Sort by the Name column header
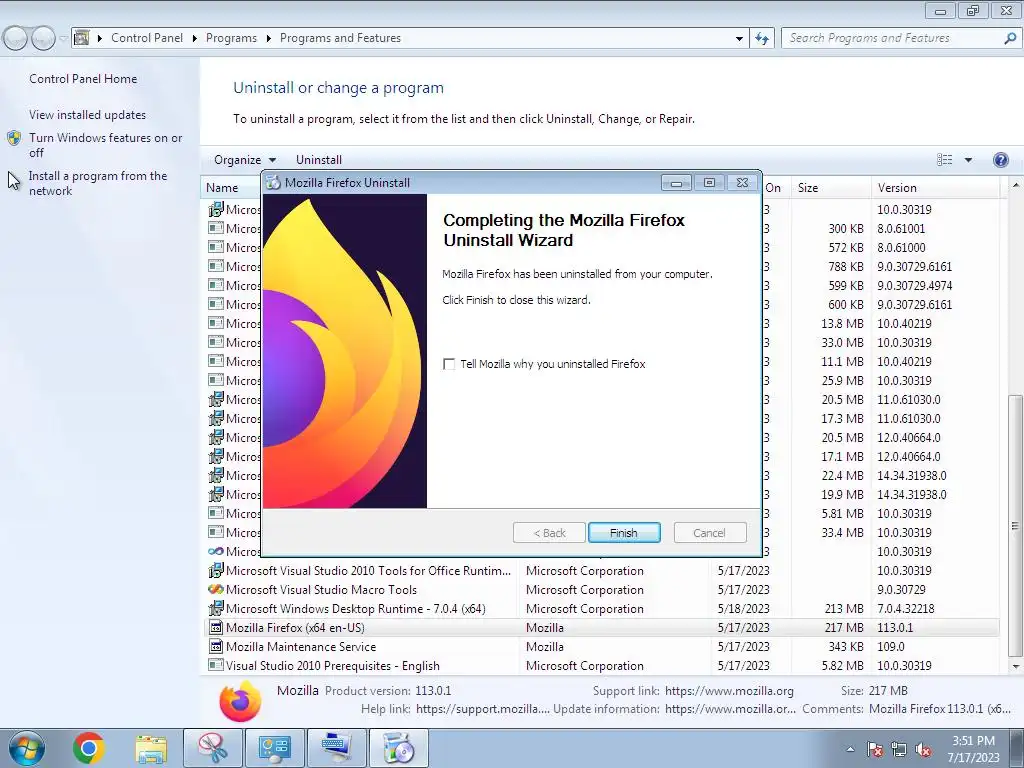Viewport: 1024px width, 768px height. [232, 187]
